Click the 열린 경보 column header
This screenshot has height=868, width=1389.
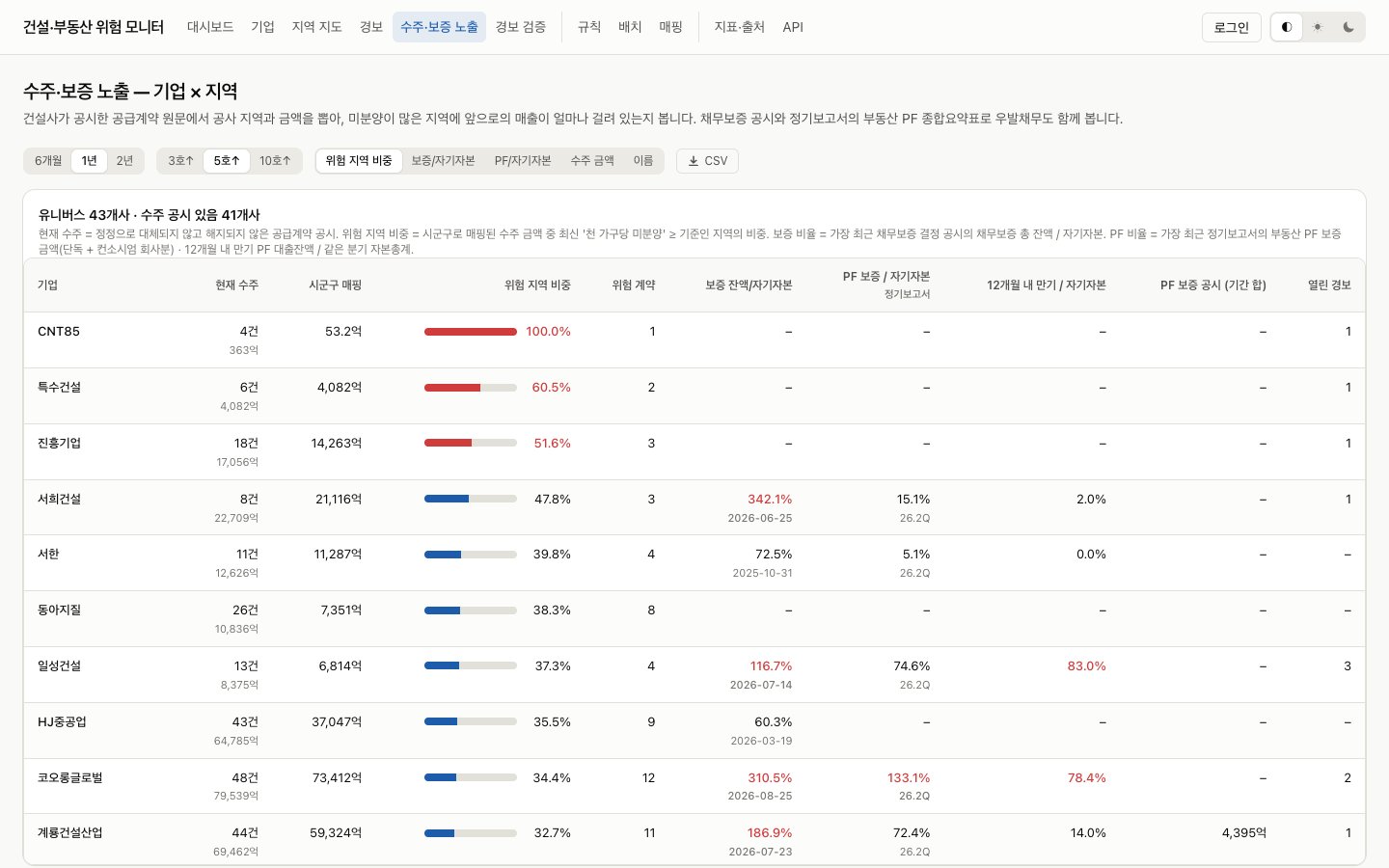click(1329, 285)
